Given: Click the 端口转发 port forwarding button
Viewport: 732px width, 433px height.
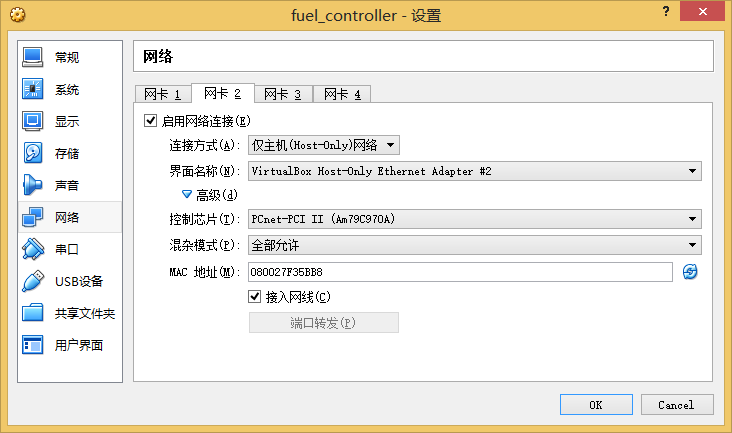Looking at the screenshot, I should tap(324, 322).
